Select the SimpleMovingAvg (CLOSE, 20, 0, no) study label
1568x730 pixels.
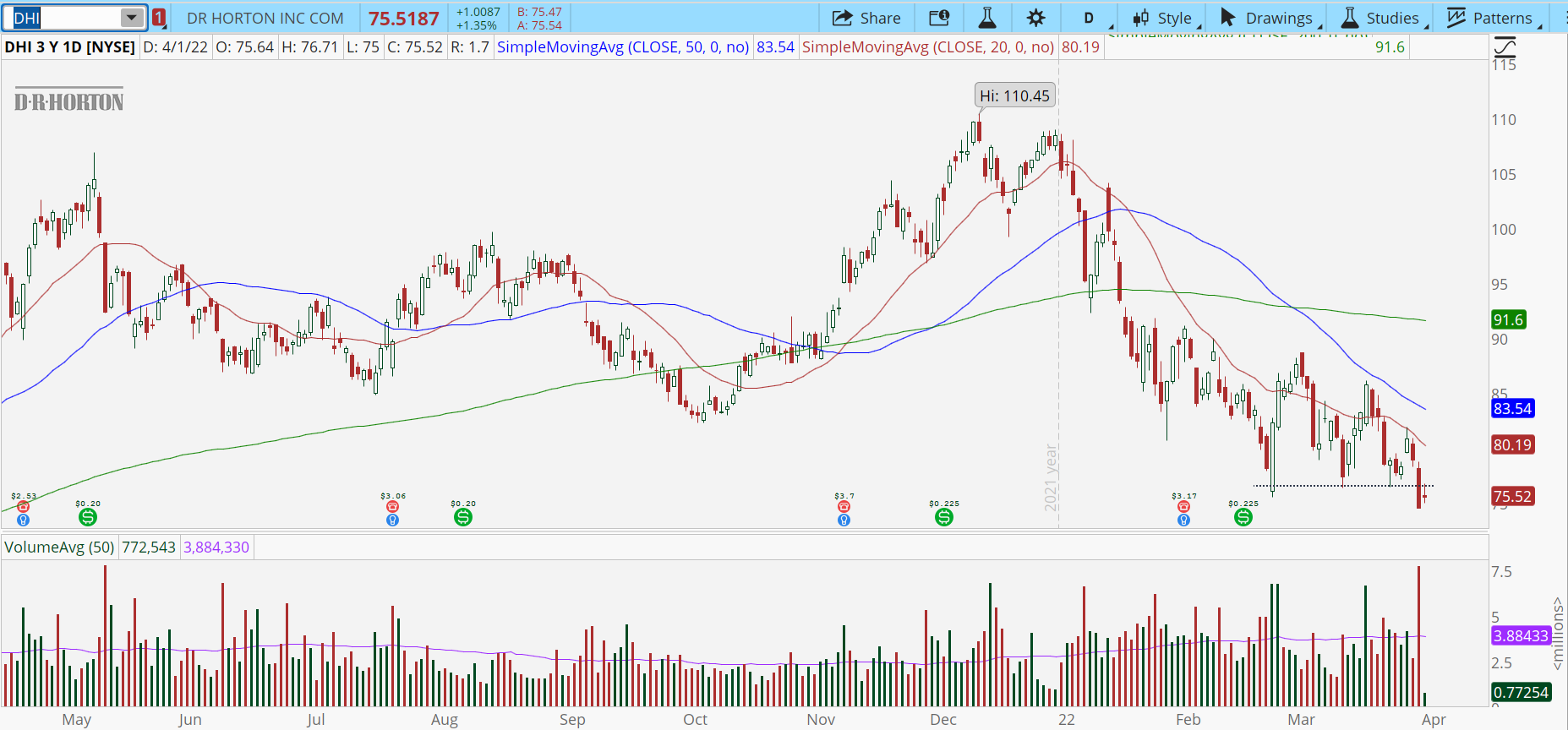928,47
